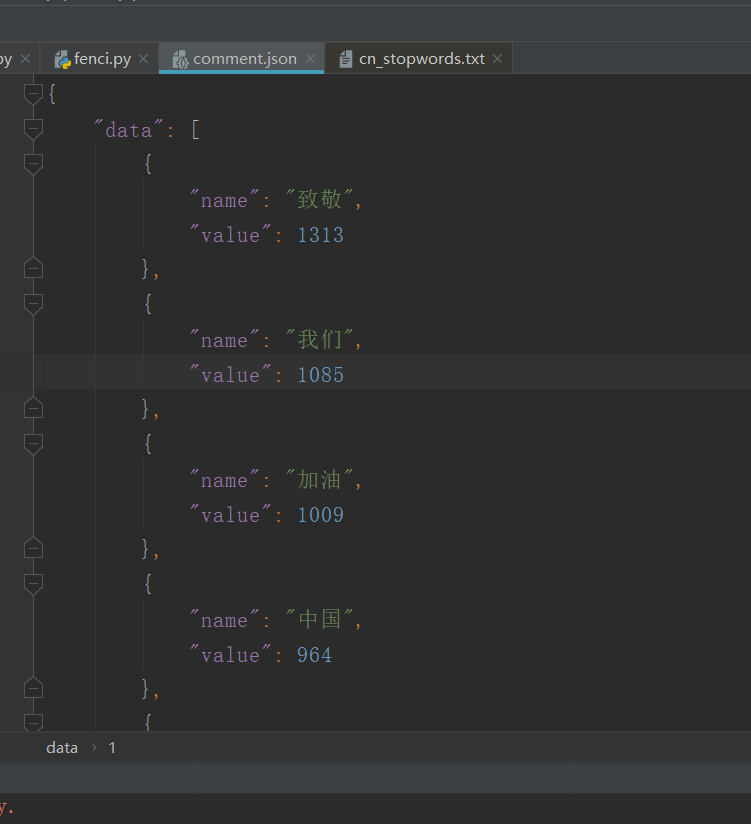The image size is (751, 824).
Task: Fold the closing brace marker after value 1085
Action: (33, 408)
